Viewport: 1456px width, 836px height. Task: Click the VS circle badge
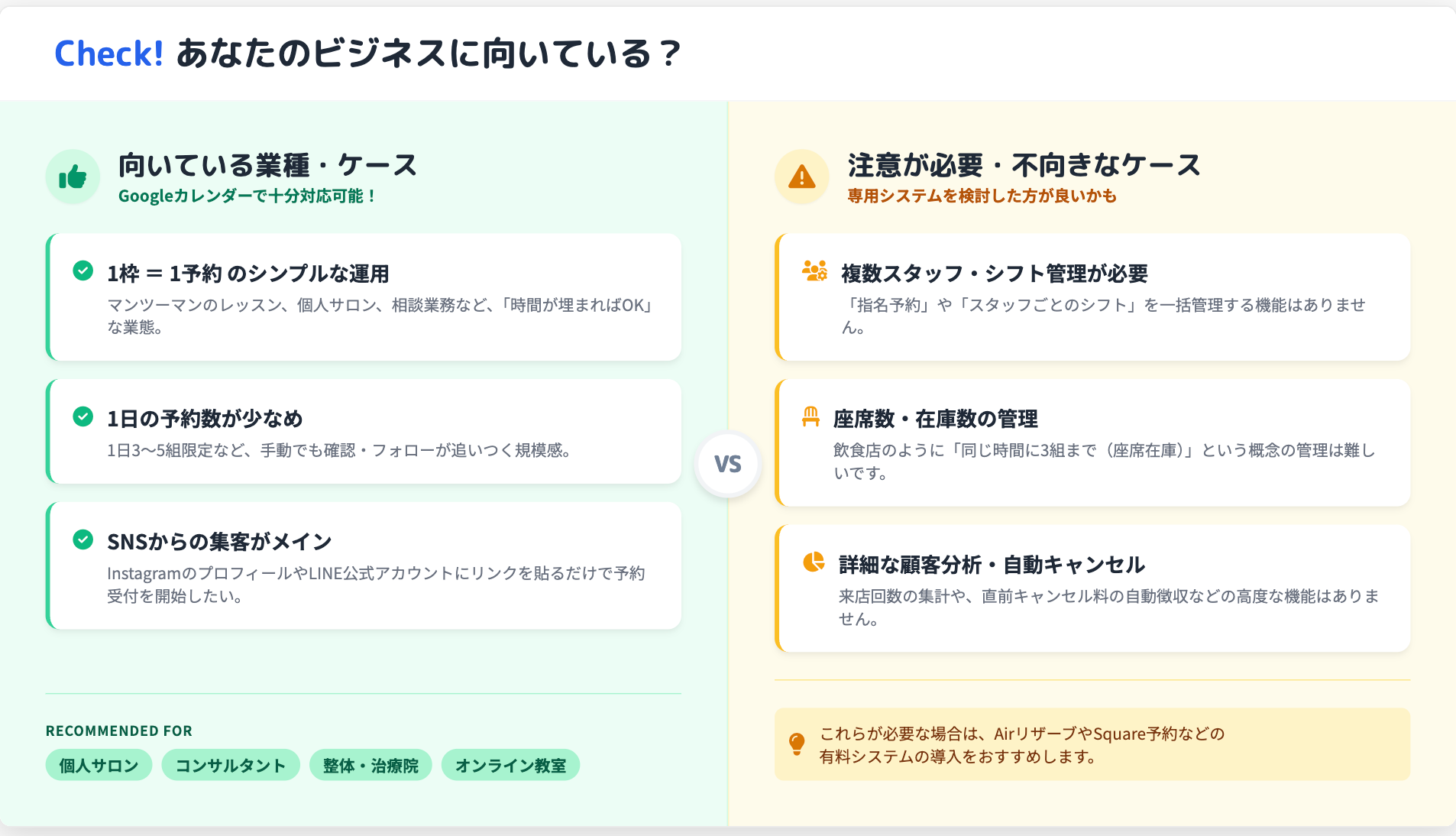click(x=727, y=465)
